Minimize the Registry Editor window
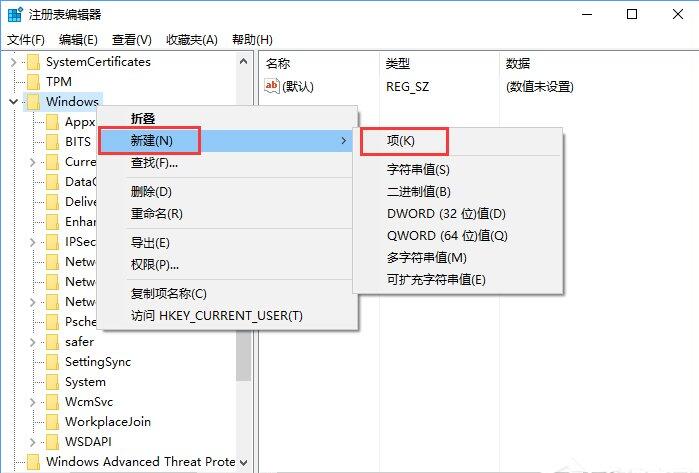The image size is (699, 473). 587,14
